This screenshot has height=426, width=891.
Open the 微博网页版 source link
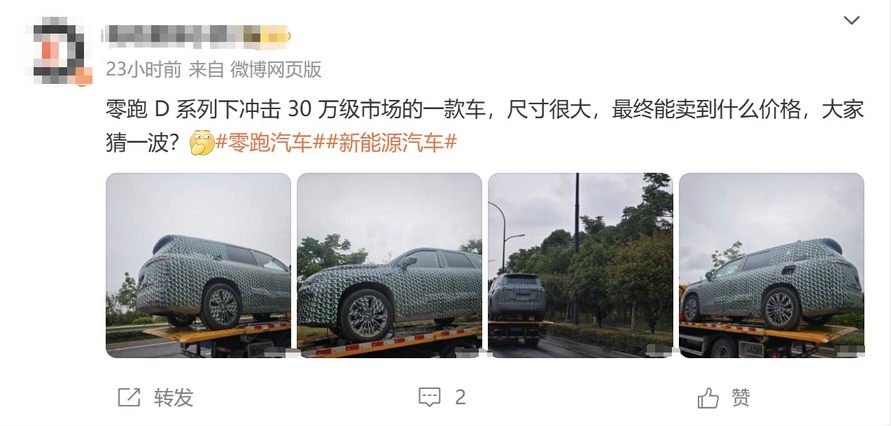pyautogui.click(x=276, y=70)
